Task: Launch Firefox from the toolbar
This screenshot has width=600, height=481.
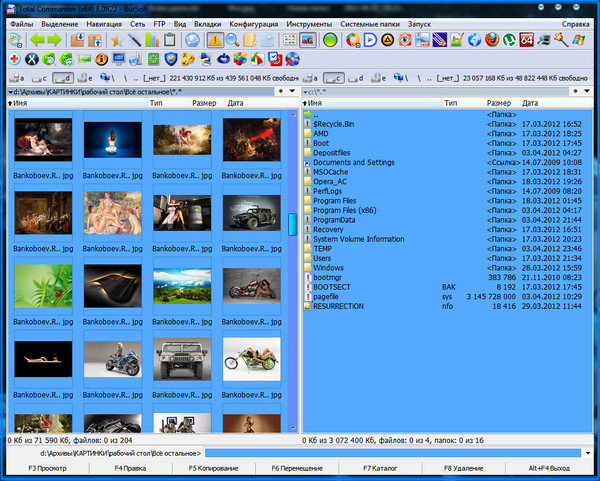Action: (x=493, y=41)
